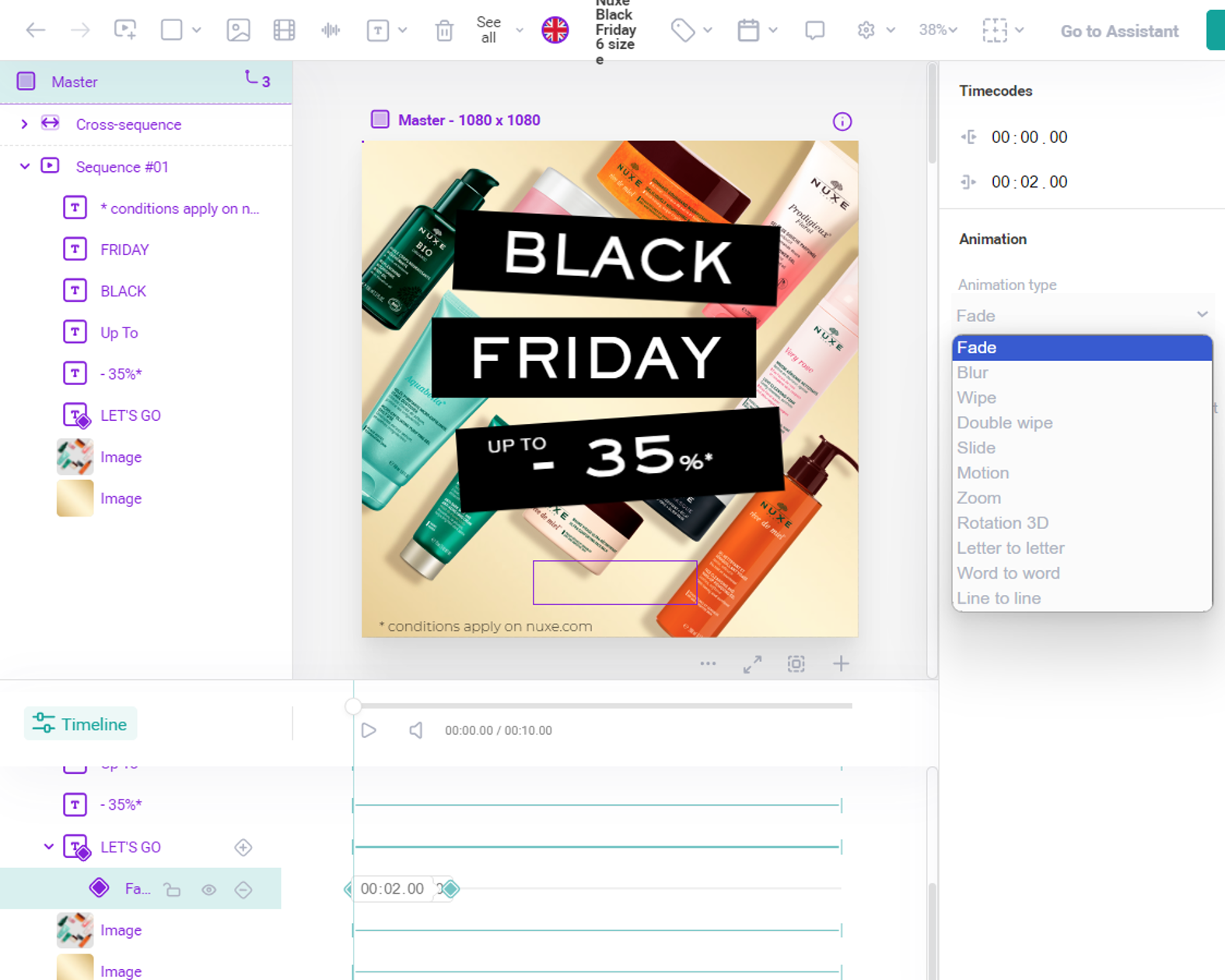Click the Animation type combo box
1225x980 pixels.
(1083, 316)
